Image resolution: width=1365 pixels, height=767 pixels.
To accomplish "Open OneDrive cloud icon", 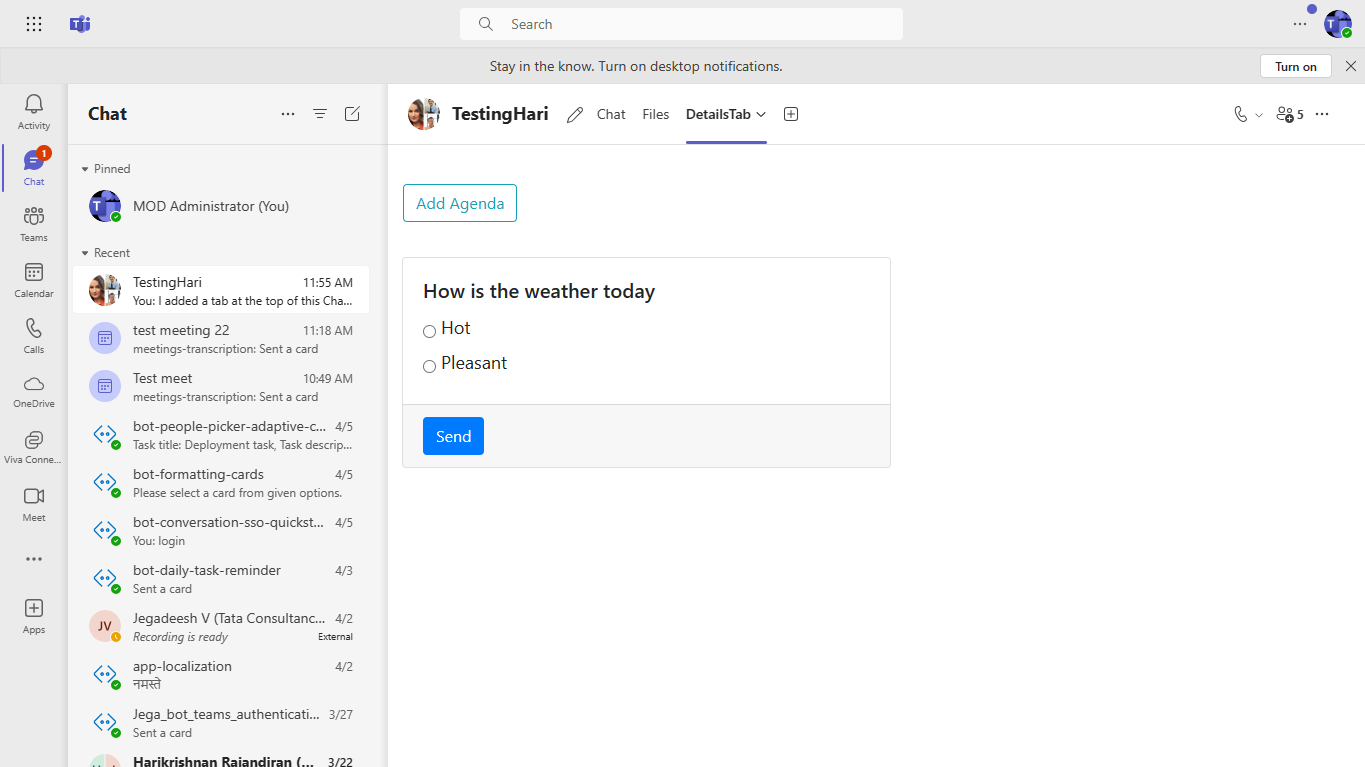I will point(34,391).
